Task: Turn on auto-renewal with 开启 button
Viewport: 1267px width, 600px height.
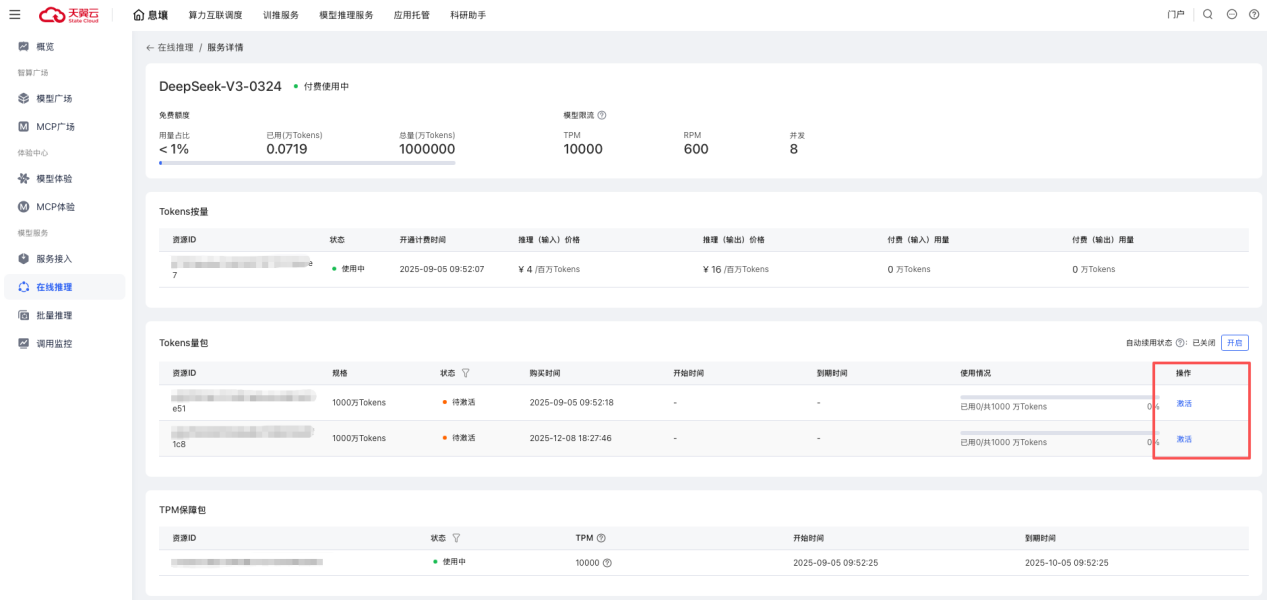Action: (1234, 343)
